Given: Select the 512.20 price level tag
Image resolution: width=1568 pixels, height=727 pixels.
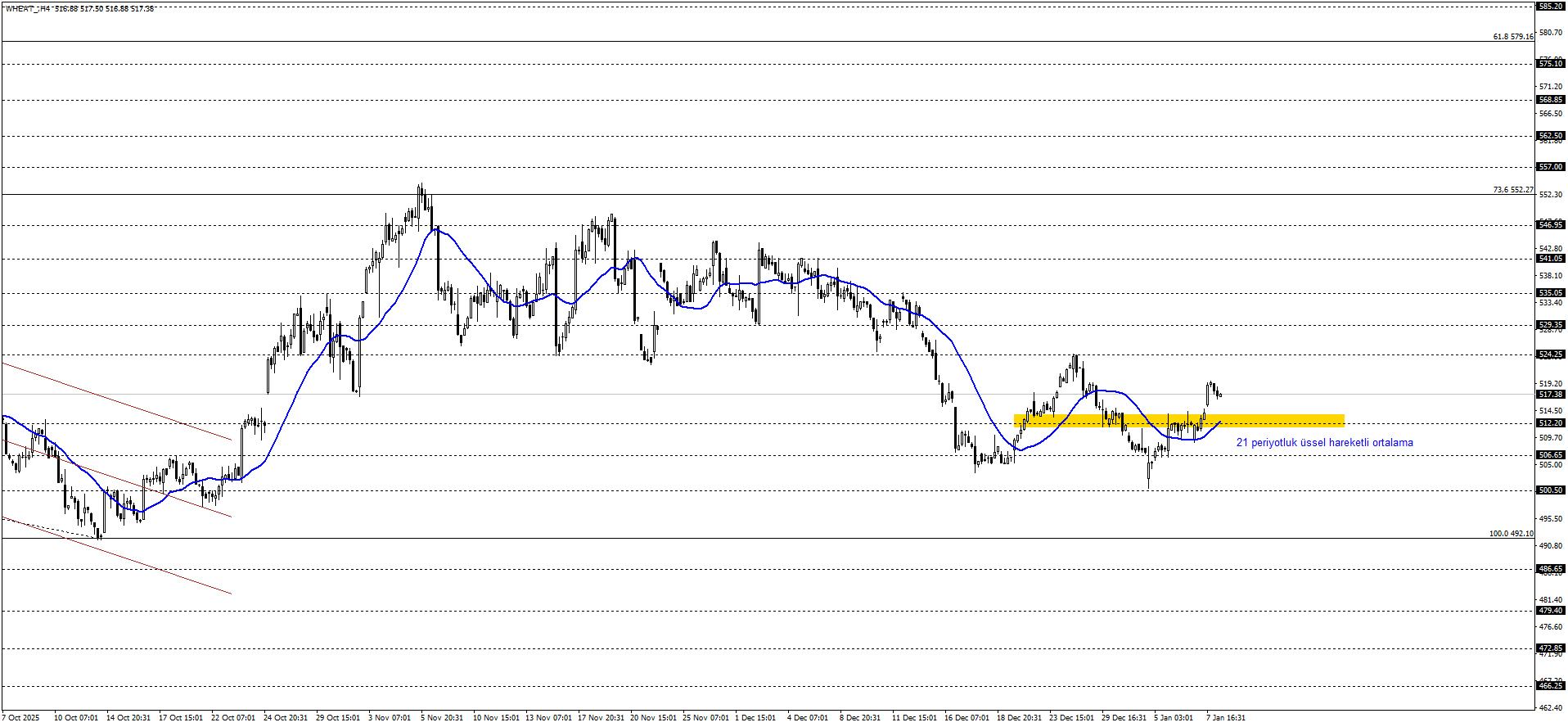Looking at the screenshot, I should click(x=1550, y=423).
